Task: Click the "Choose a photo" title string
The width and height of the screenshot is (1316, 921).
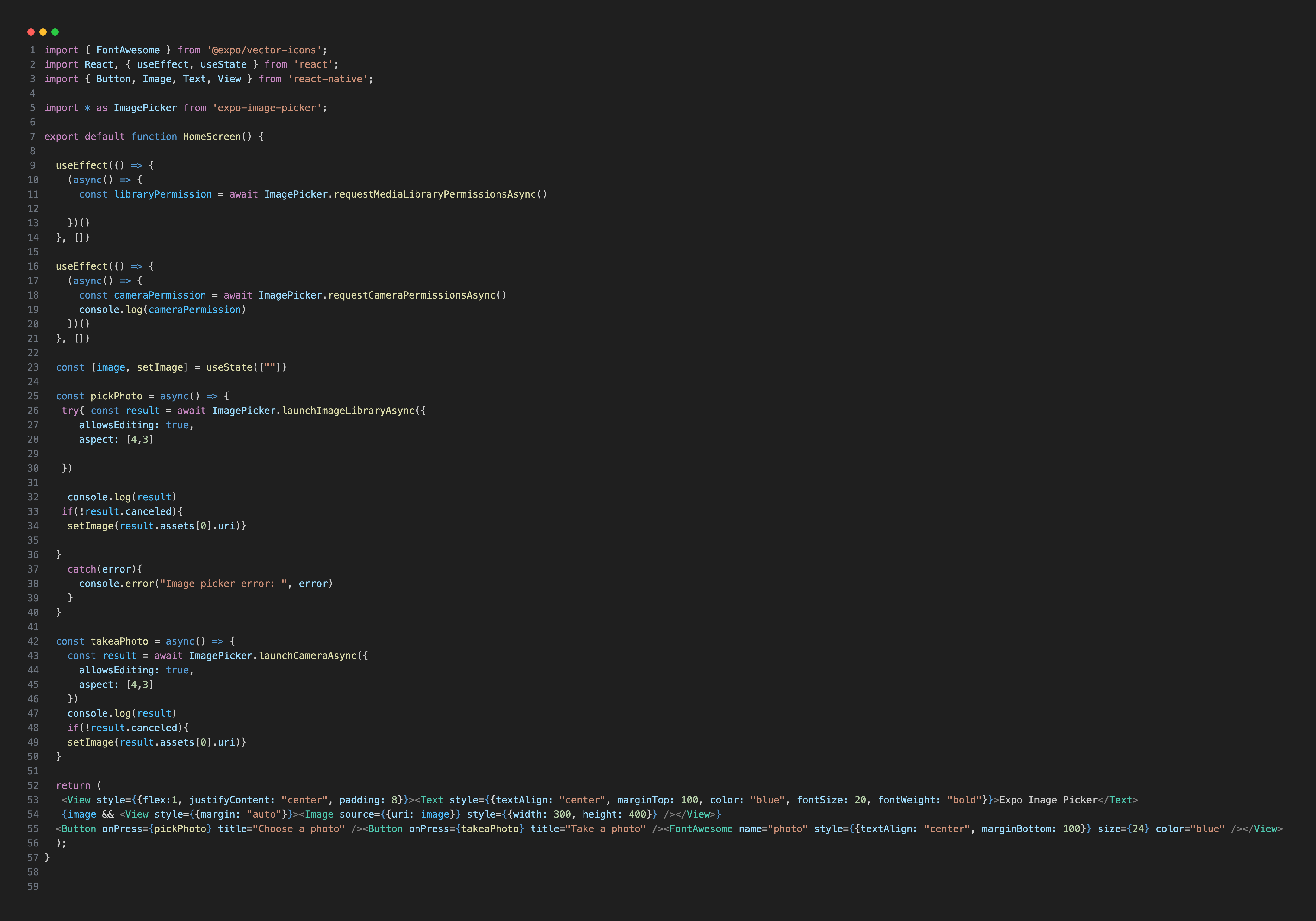Action: point(299,829)
